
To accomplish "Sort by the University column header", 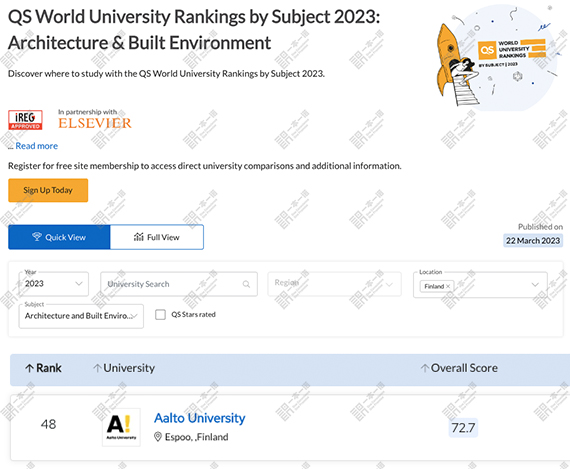I will (124, 368).
